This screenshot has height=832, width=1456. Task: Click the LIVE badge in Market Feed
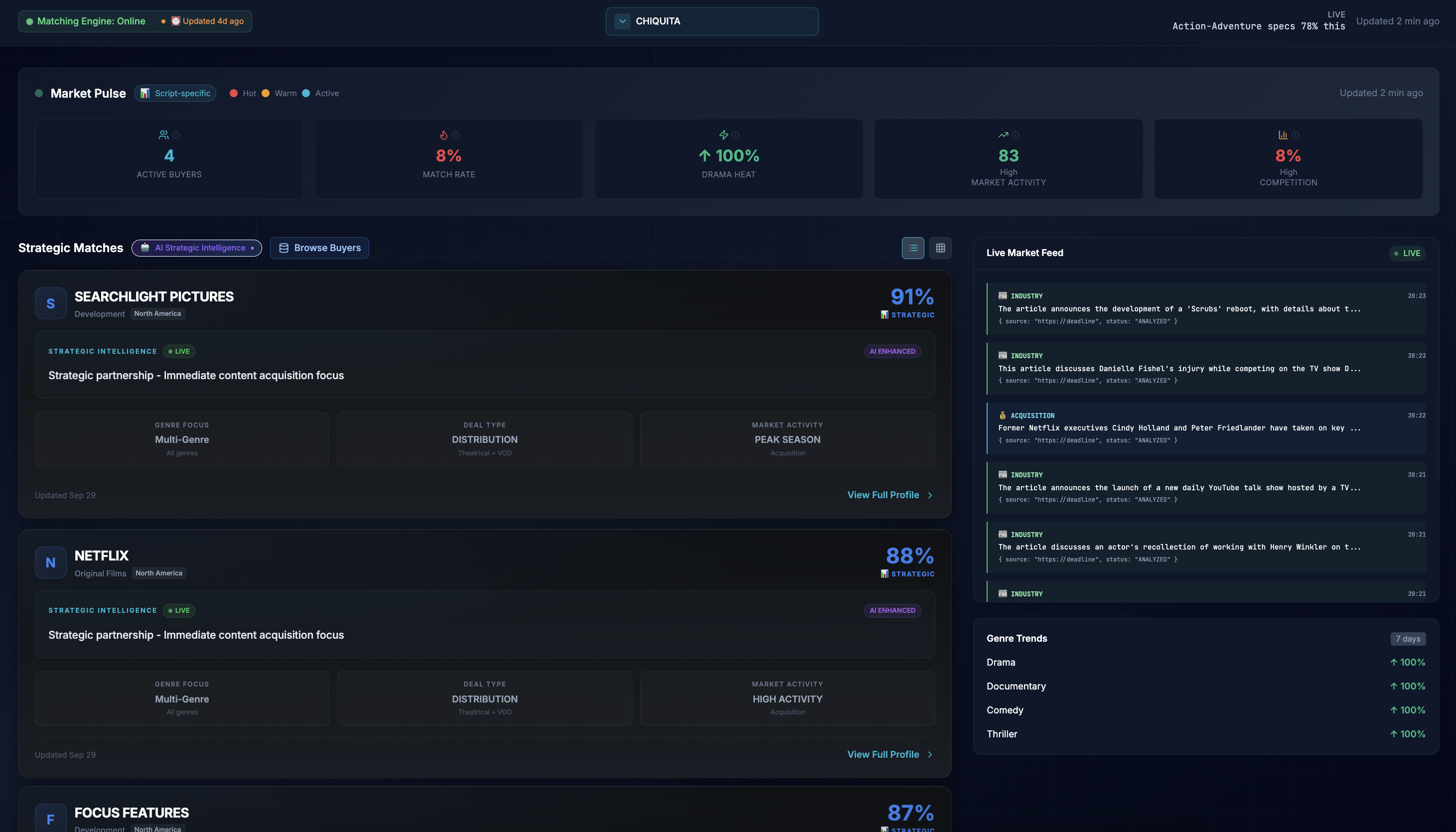(x=1407, y=253)
